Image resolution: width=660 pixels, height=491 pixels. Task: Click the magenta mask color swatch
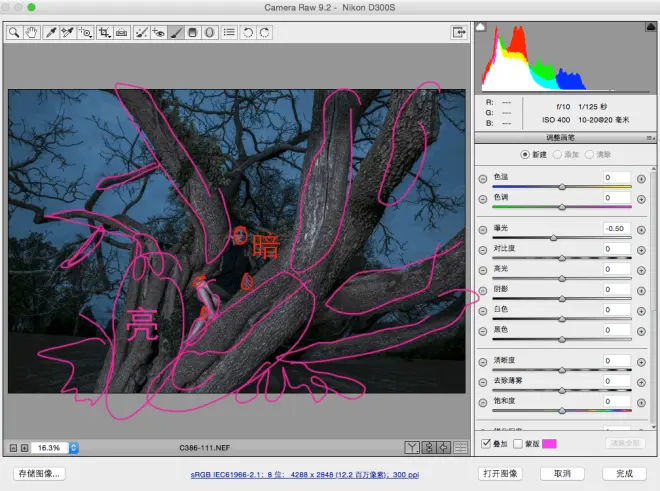click(x=549, y=443)
